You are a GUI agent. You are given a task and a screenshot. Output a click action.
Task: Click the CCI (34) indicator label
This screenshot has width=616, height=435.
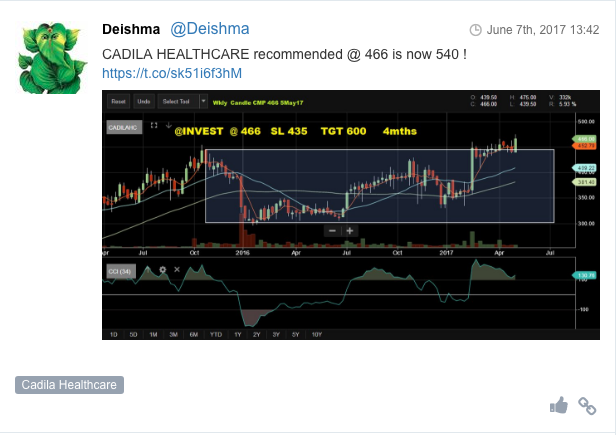point(121,272)
